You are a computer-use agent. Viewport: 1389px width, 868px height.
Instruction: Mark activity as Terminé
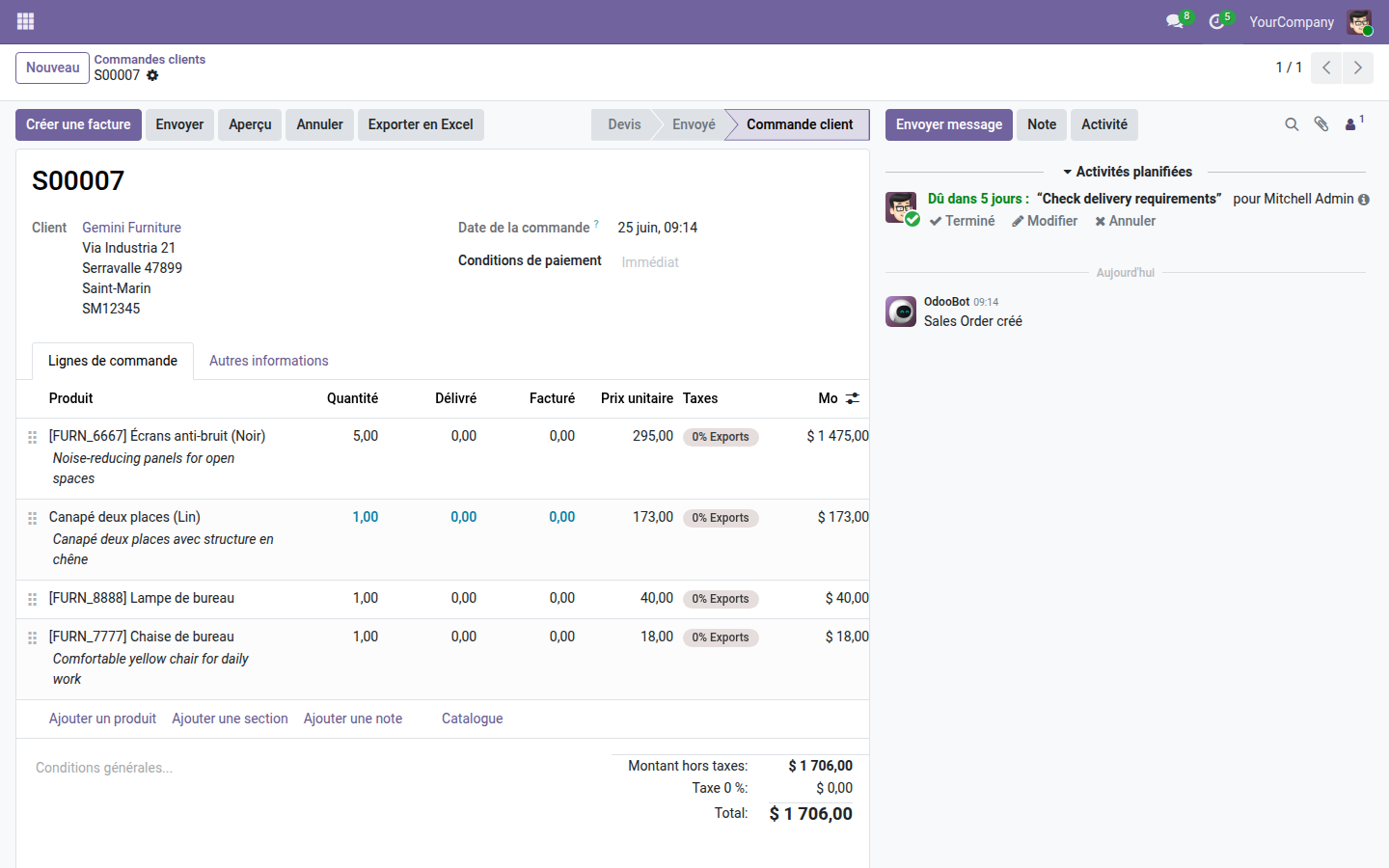(x=962, y=221)
